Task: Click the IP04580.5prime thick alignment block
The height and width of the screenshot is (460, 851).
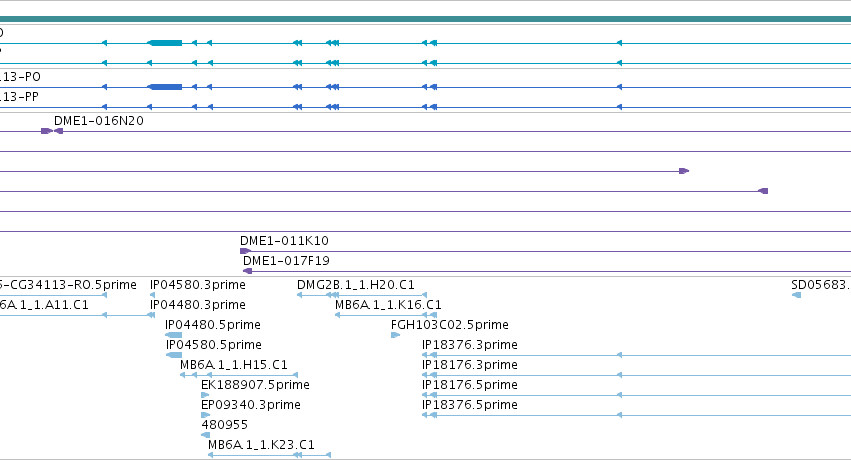Action: tap(174, 355)
